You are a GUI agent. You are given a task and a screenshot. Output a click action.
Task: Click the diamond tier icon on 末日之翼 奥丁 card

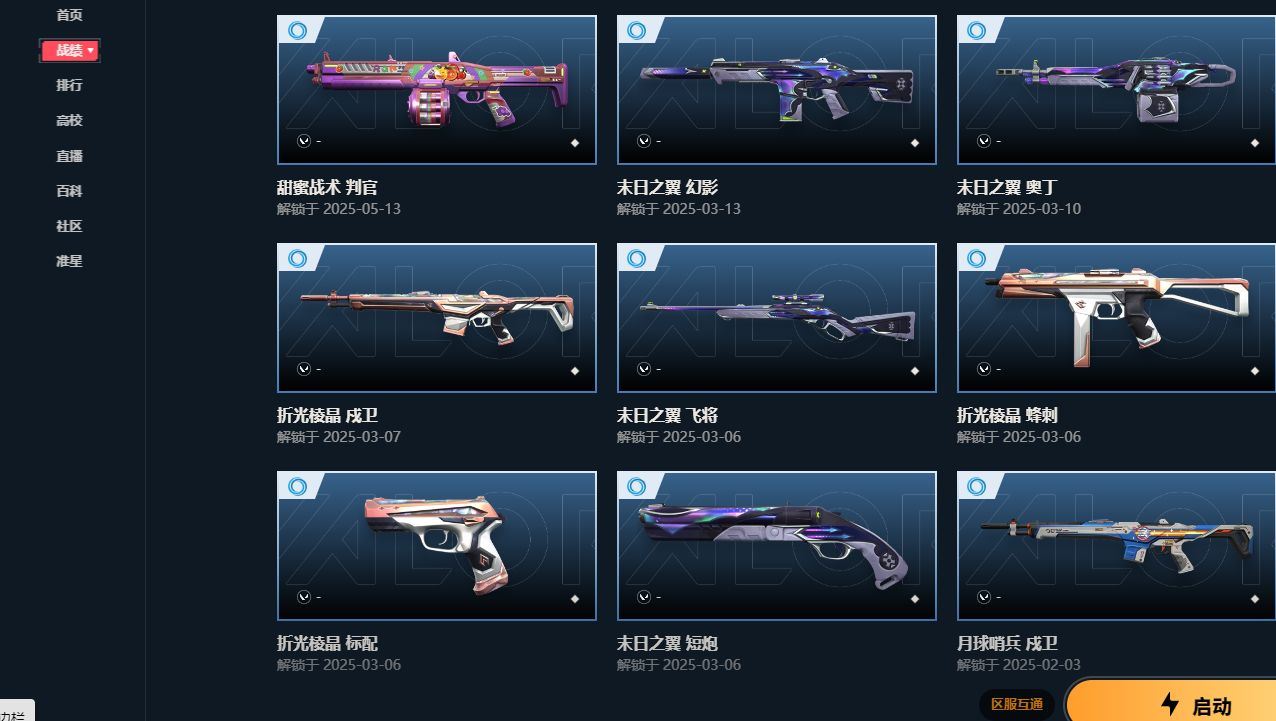(1255, 143)
